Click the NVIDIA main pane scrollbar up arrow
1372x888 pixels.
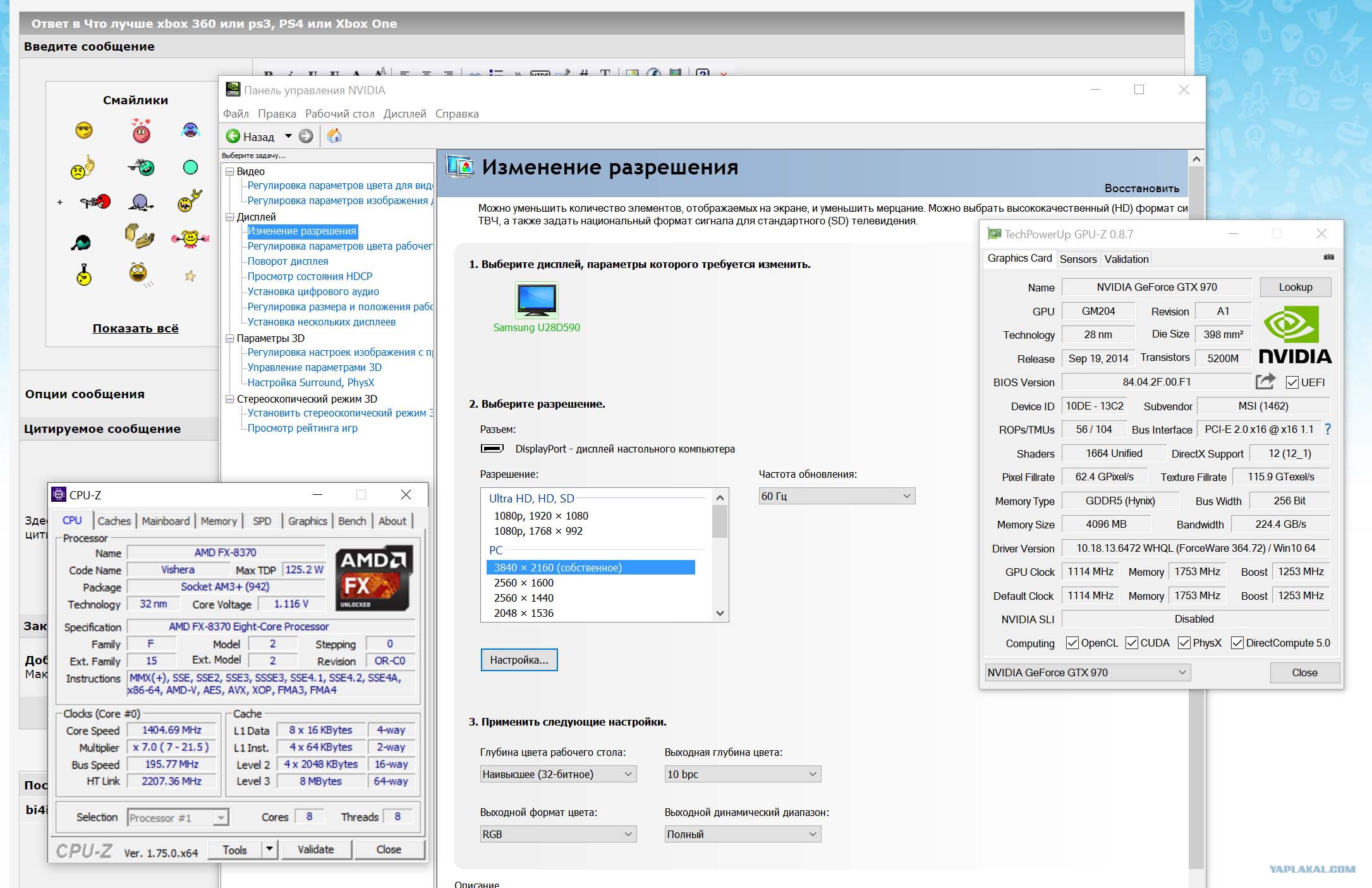point(1196,158)
